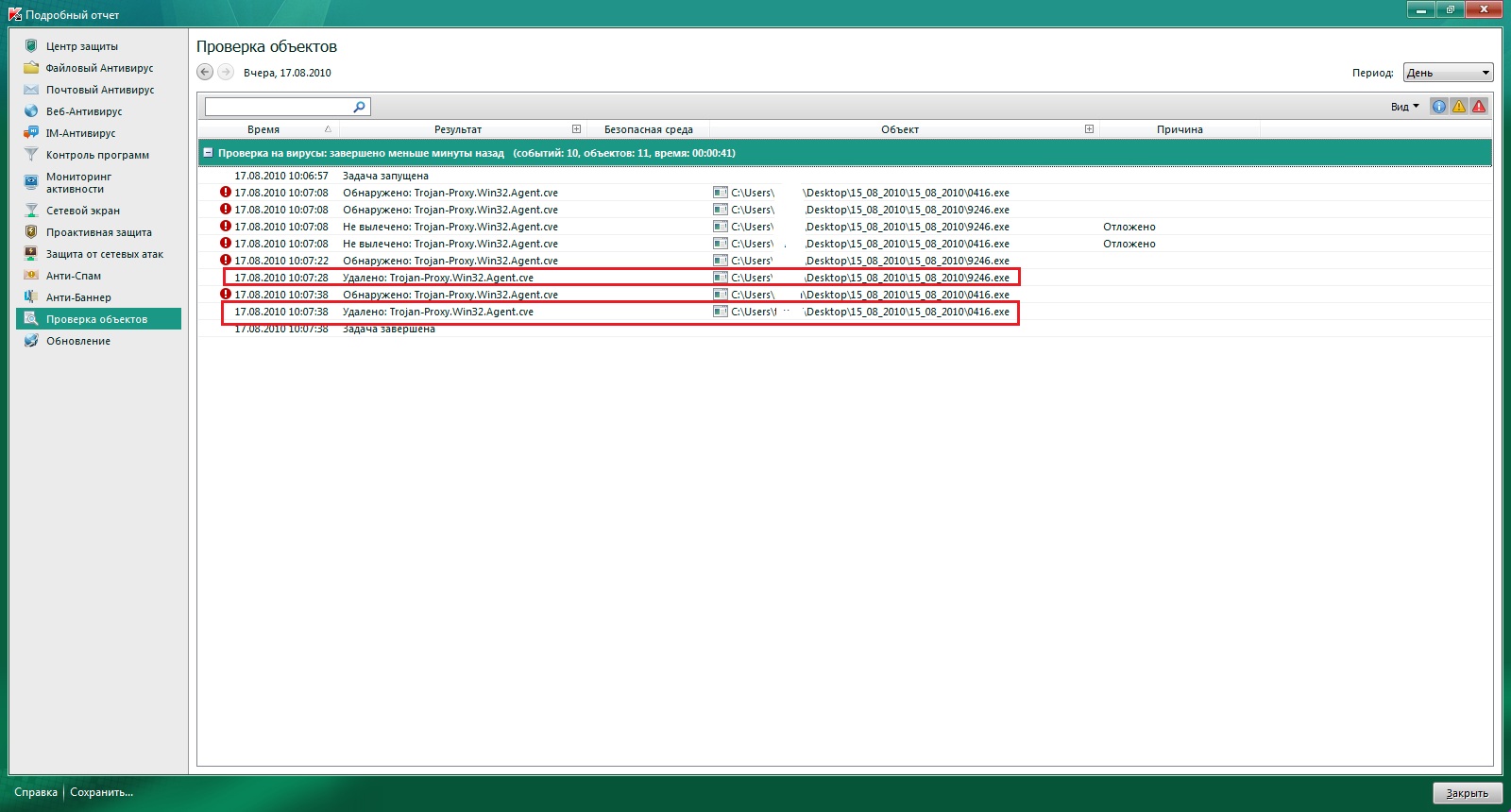Click the report search input field
1511x812 pixels.
pyautogui.click(x=279, y=107)
